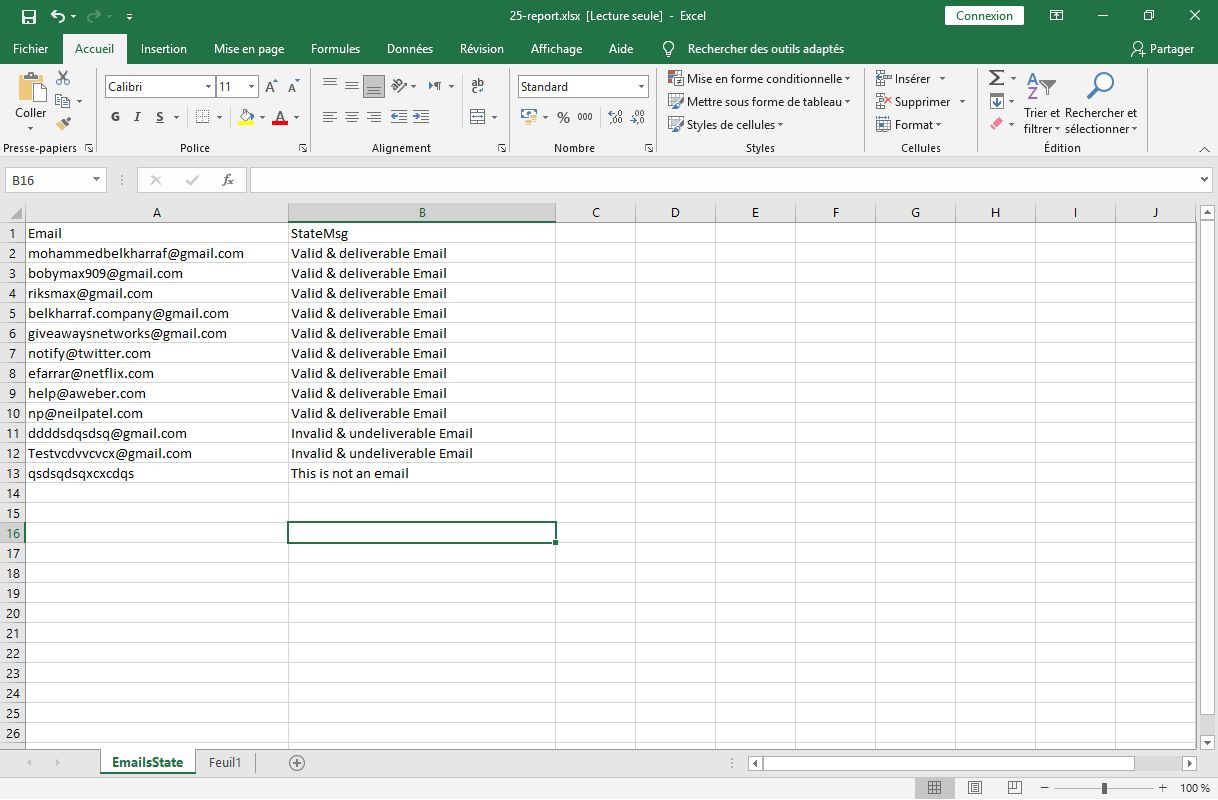Image resolution: width=1218 pixels, height=800 pixels.
Task: Click the Cut scissors icon
Action: 63,78
